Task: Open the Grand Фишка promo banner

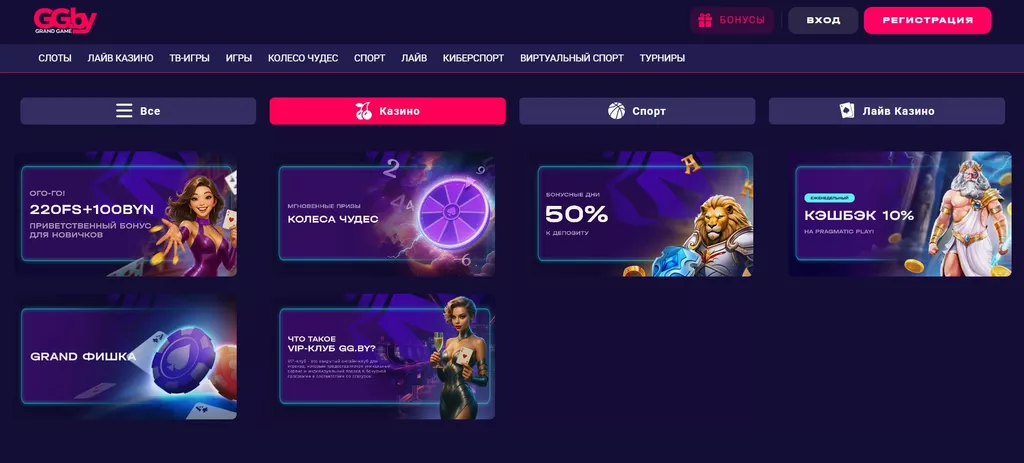Action: 126,357
